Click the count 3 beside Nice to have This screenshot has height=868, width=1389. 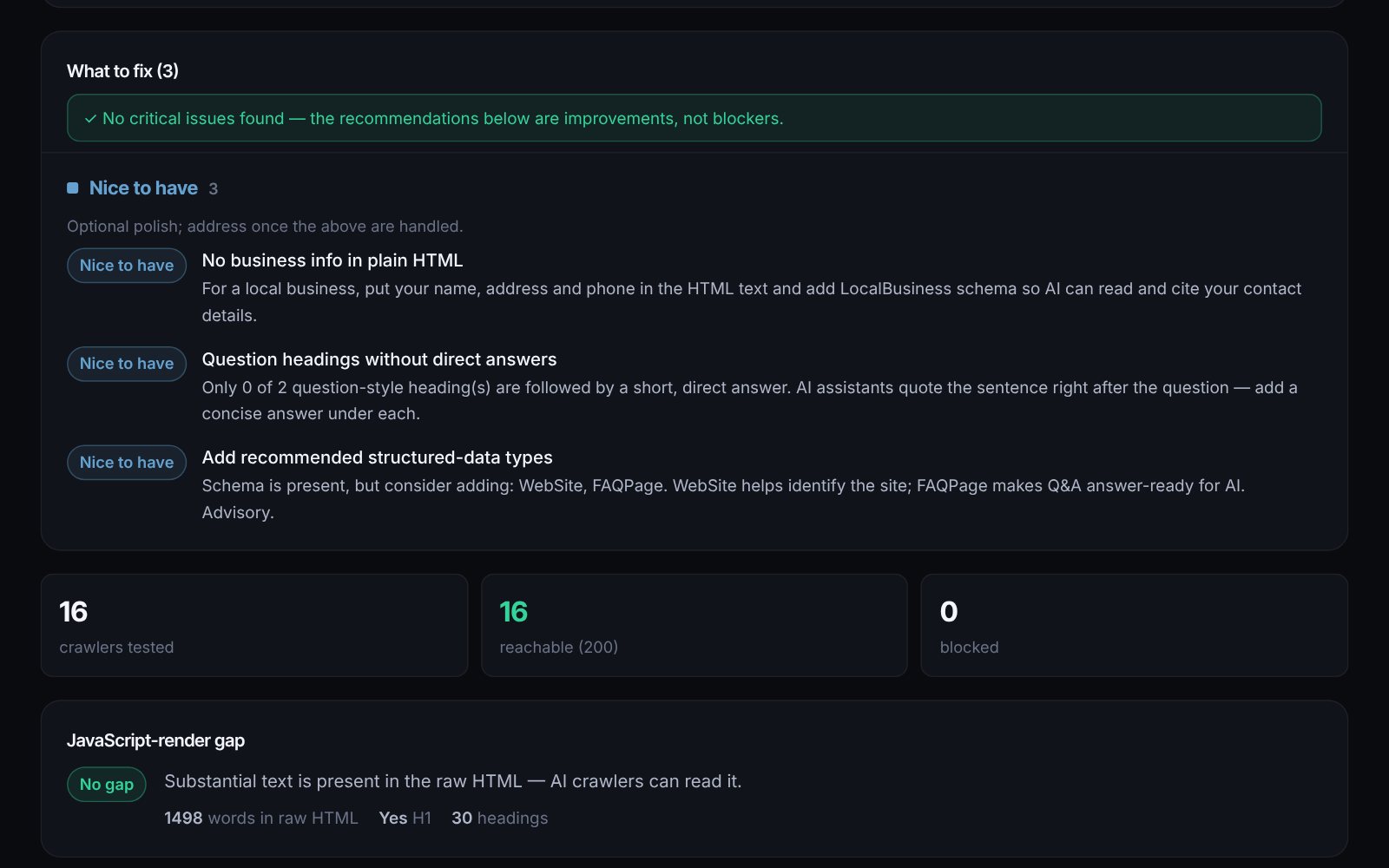[x=213, y=189]
